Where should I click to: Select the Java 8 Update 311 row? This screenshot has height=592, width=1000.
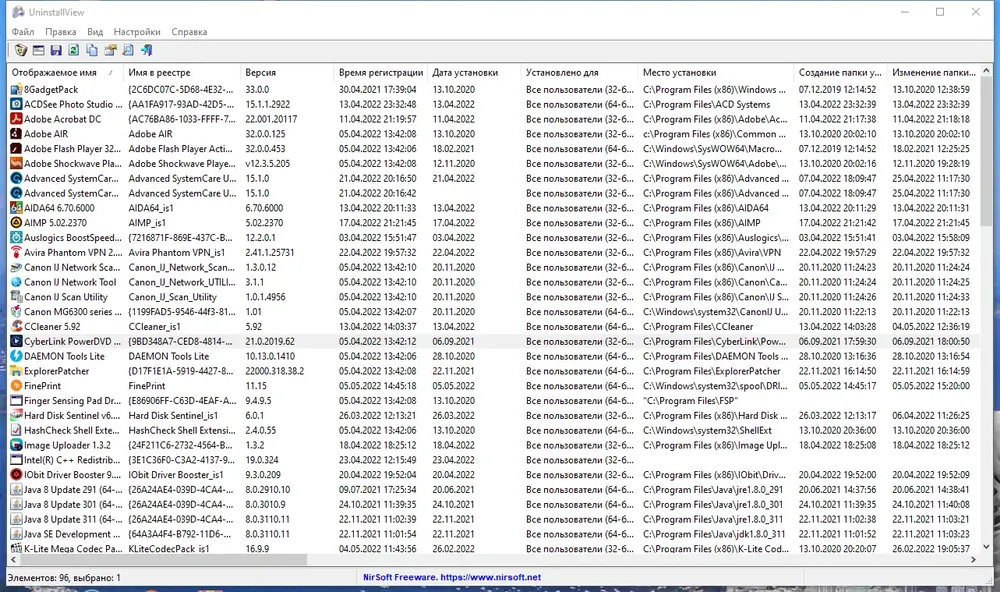[494, 519]
